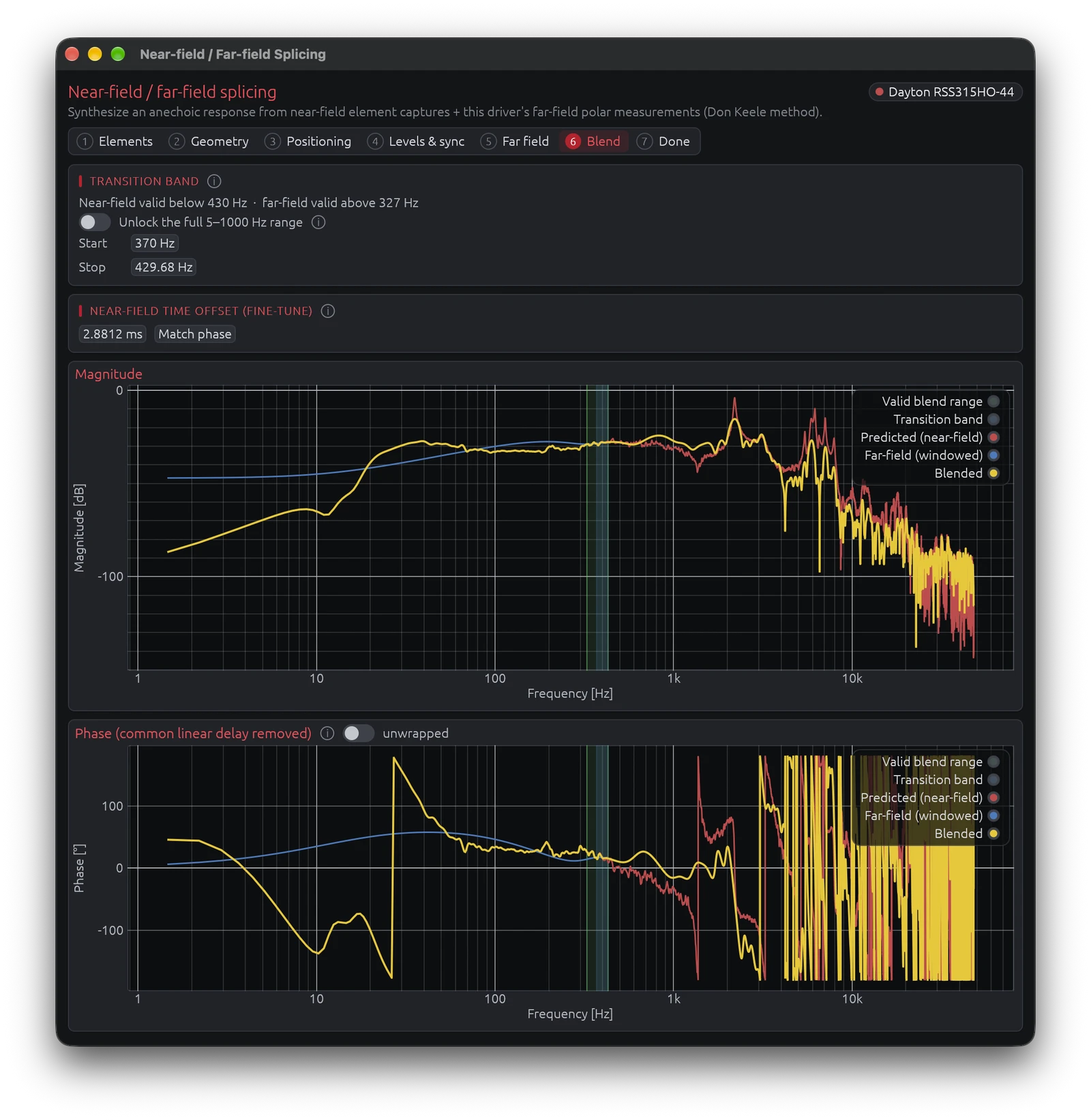Toggle the unwrapped phase switch
1091x1120 pixels.
click(x=359, y=733)
